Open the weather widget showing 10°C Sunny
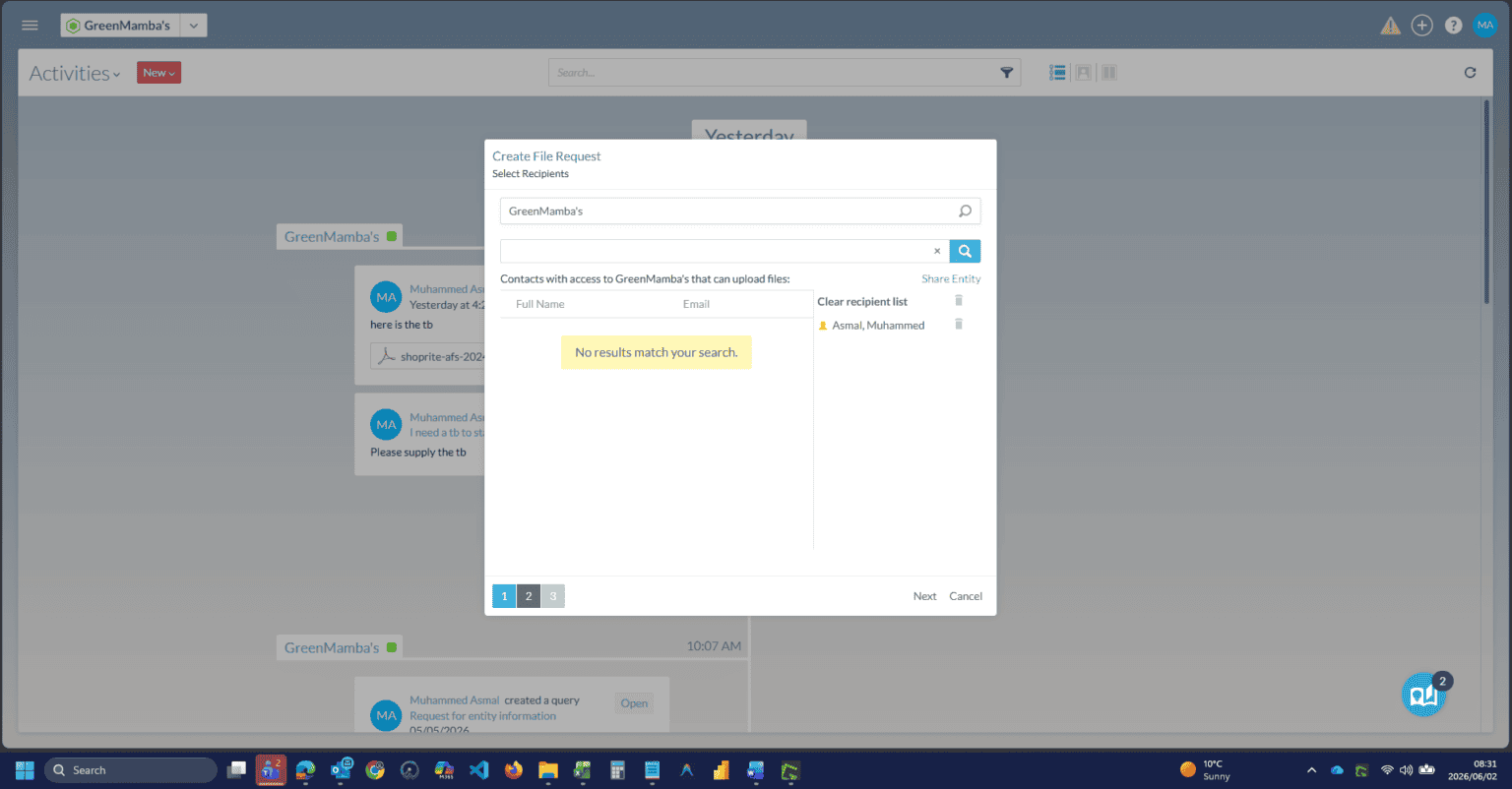The image size is (1512, 789). pos(1207,769)
